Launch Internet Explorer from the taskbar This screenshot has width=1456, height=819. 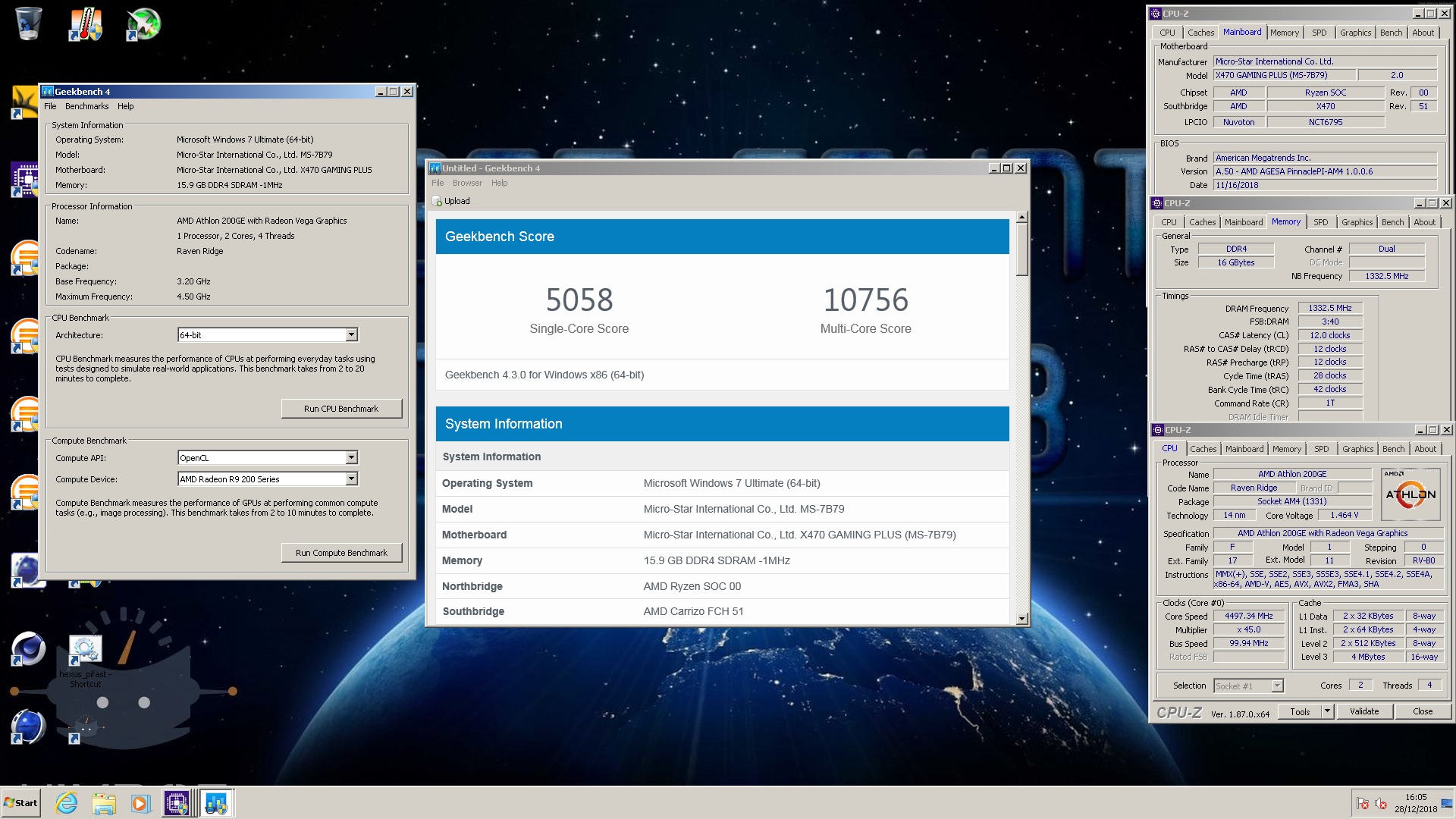point(67,803)
